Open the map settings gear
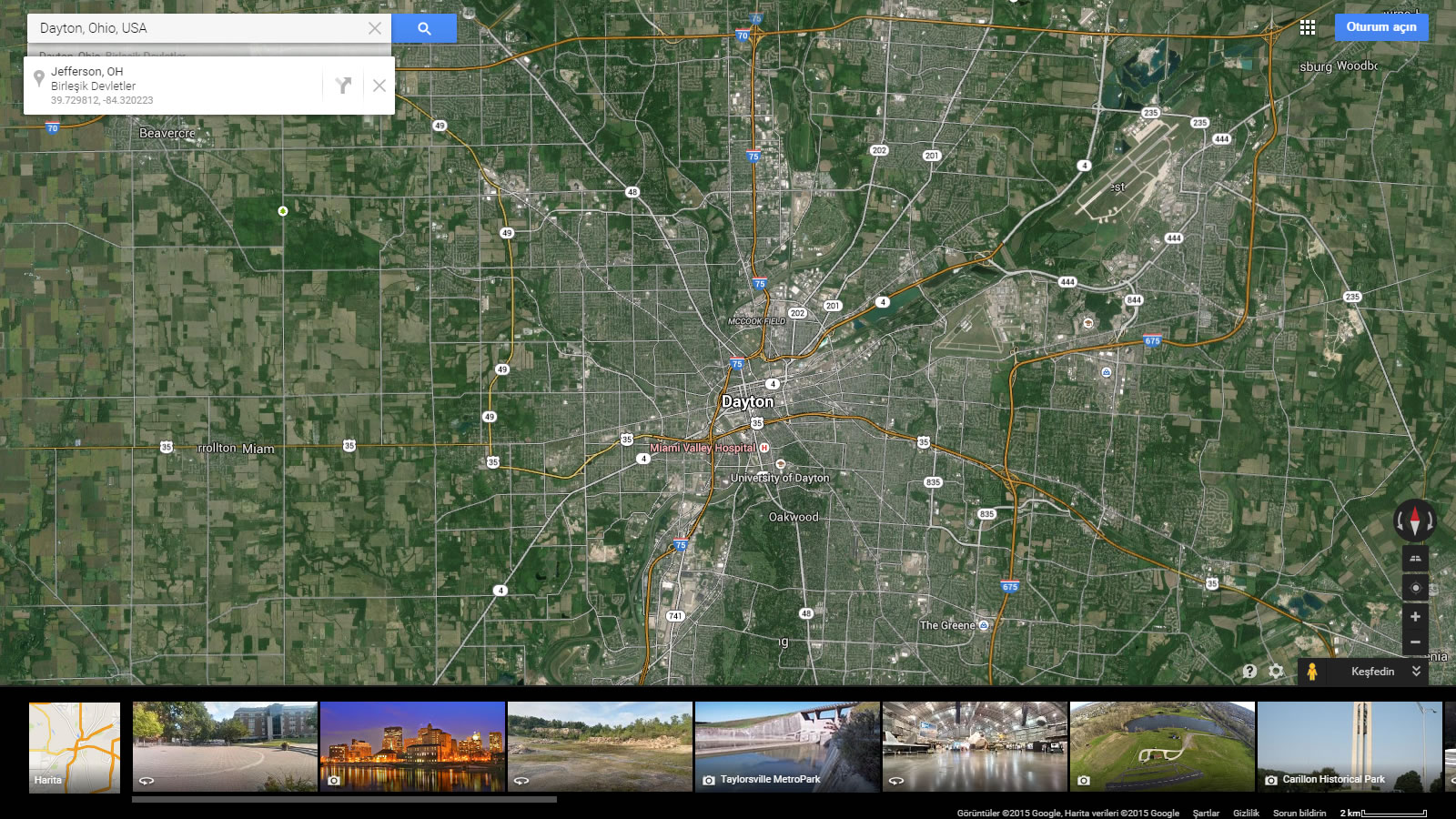 1276,672
